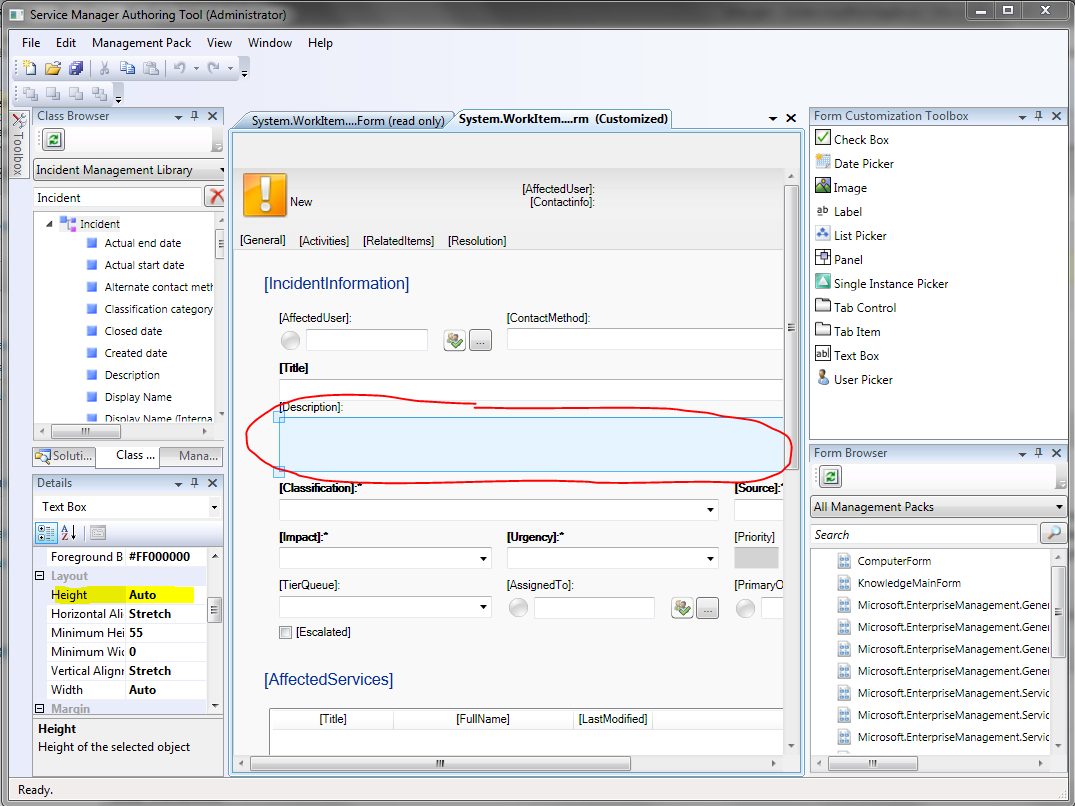Open the Impact dropdown on the form

(483, 559)
